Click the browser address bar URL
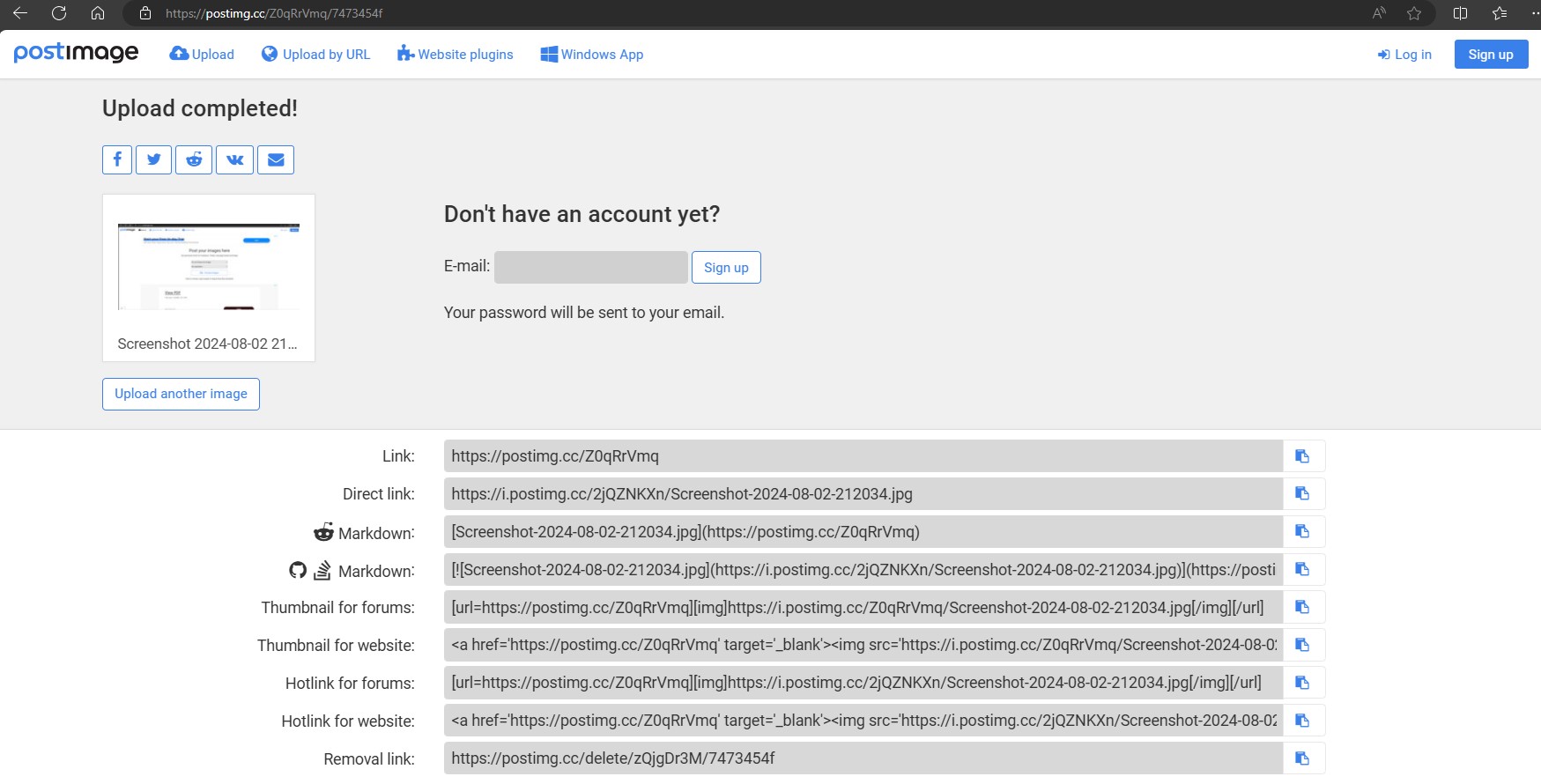Image resolution: width=1541 pixels, height=784 pixels. click(x=274, y=13)
